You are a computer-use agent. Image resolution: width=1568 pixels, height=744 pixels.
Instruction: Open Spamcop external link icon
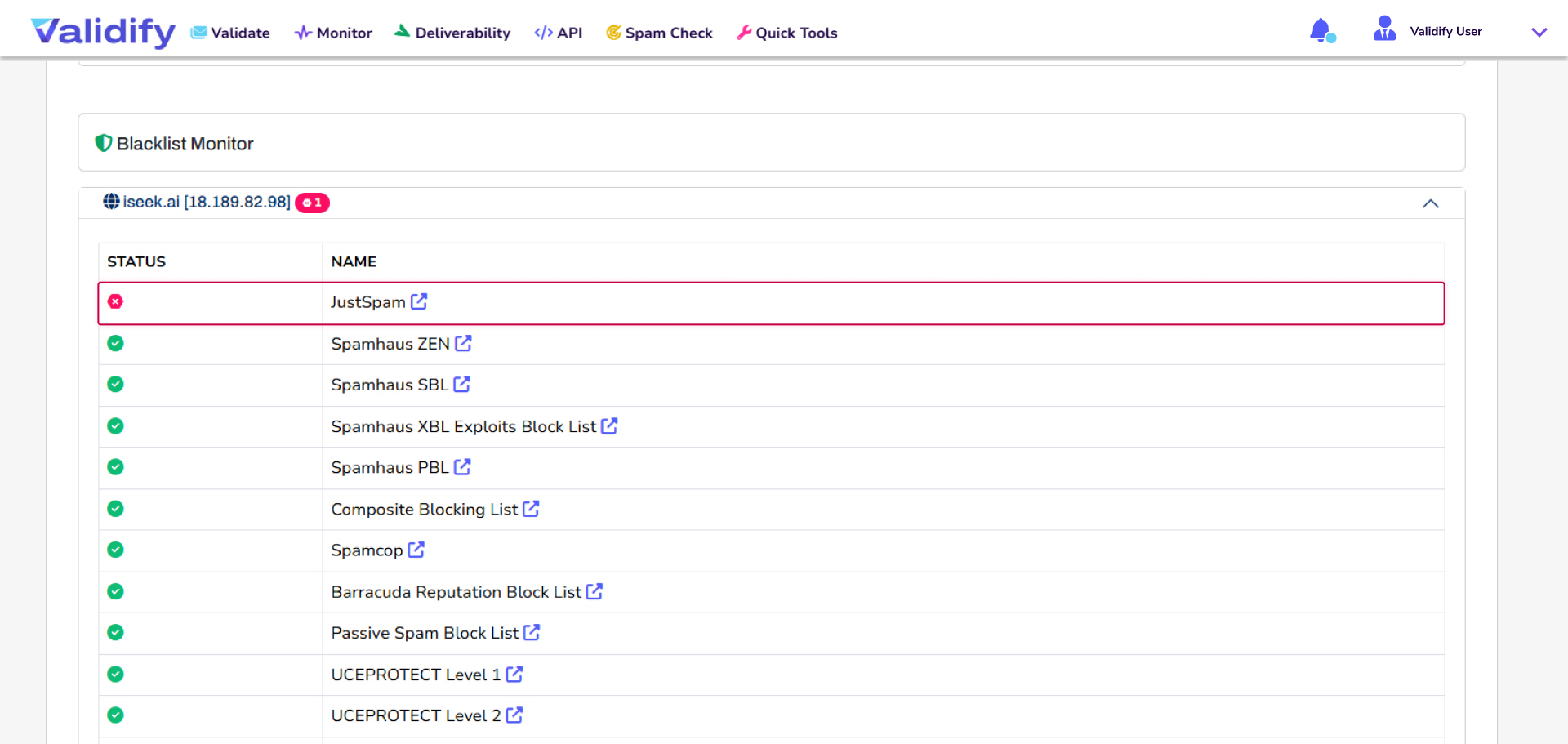click(416, 550)
